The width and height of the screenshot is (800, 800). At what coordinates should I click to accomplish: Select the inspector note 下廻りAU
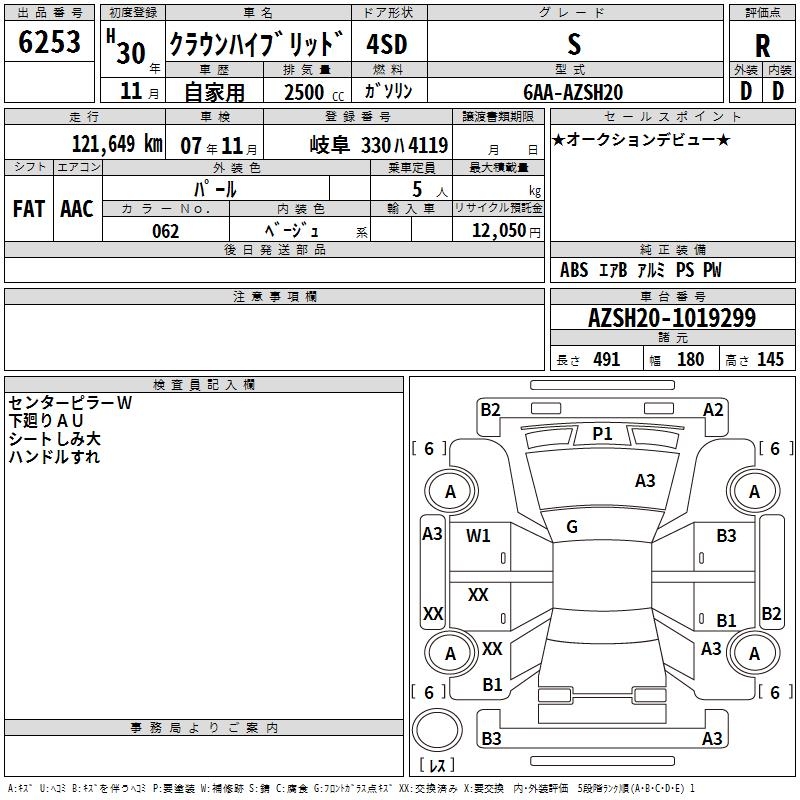(x=46, y=421)
